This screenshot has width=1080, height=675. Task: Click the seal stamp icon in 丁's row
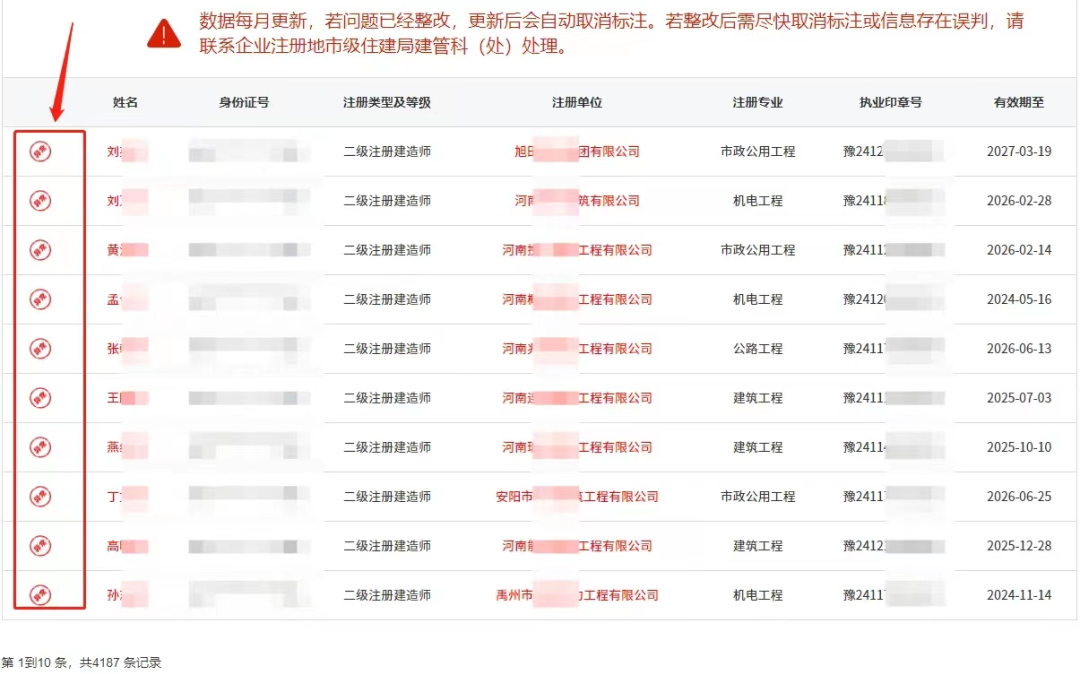coord(41,497)
